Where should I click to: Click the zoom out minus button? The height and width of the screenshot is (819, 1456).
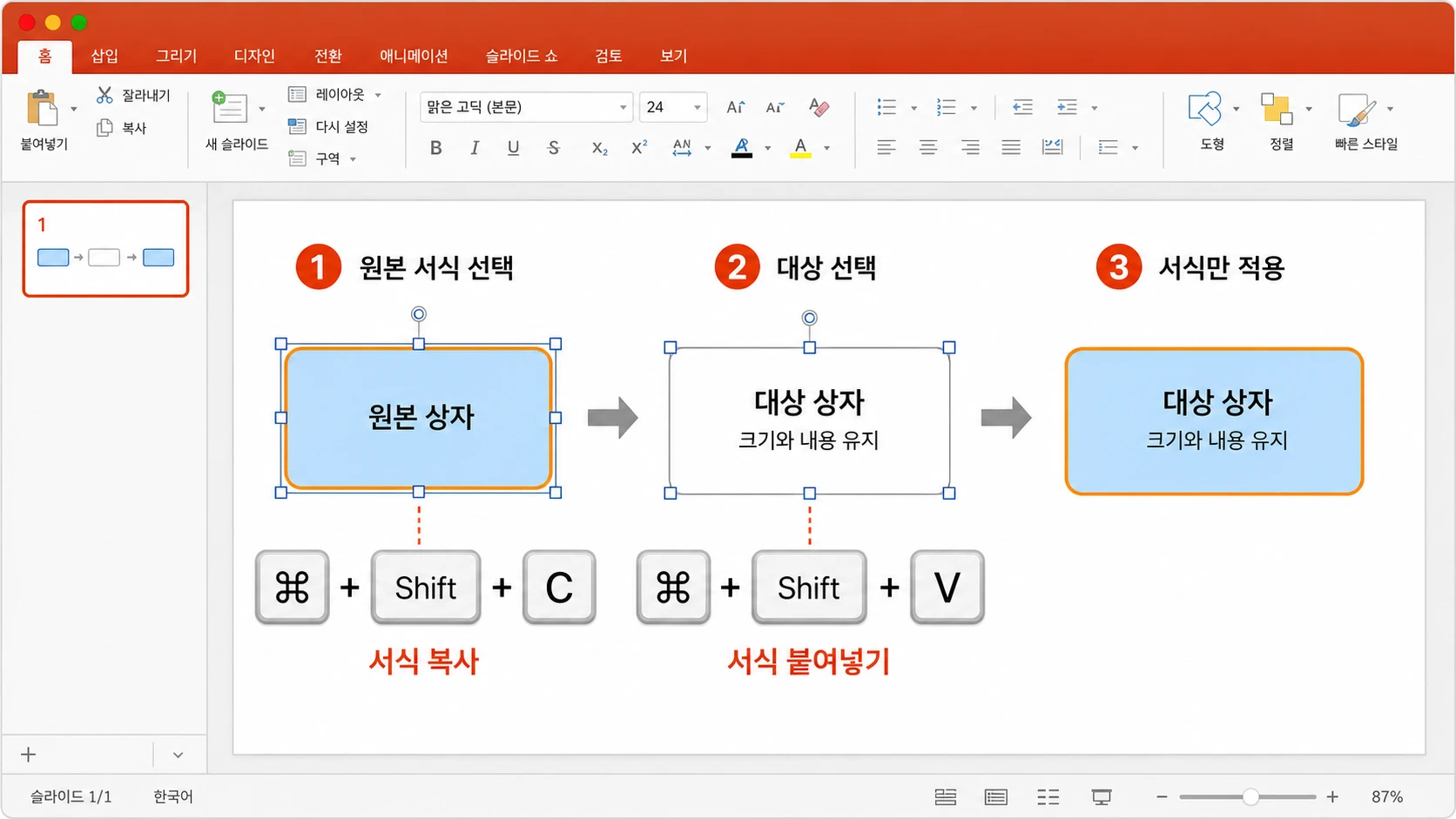[1162, 796]
